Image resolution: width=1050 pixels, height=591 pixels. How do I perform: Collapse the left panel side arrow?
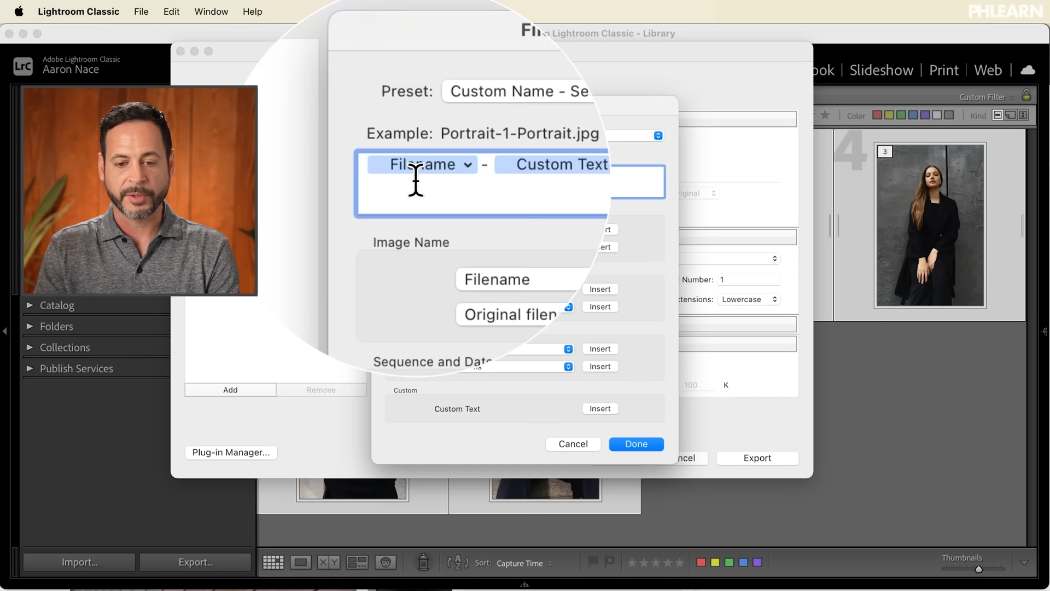point(5,331)
